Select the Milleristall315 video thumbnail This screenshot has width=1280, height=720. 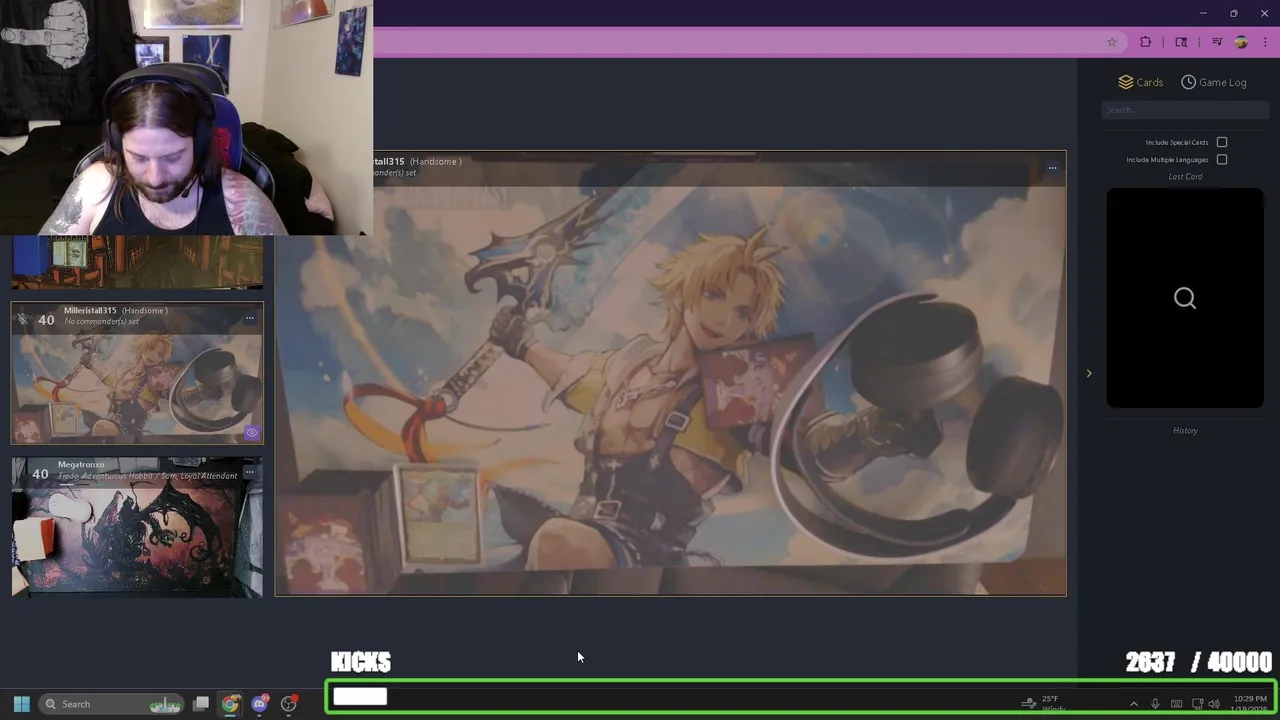click(137, 373)
